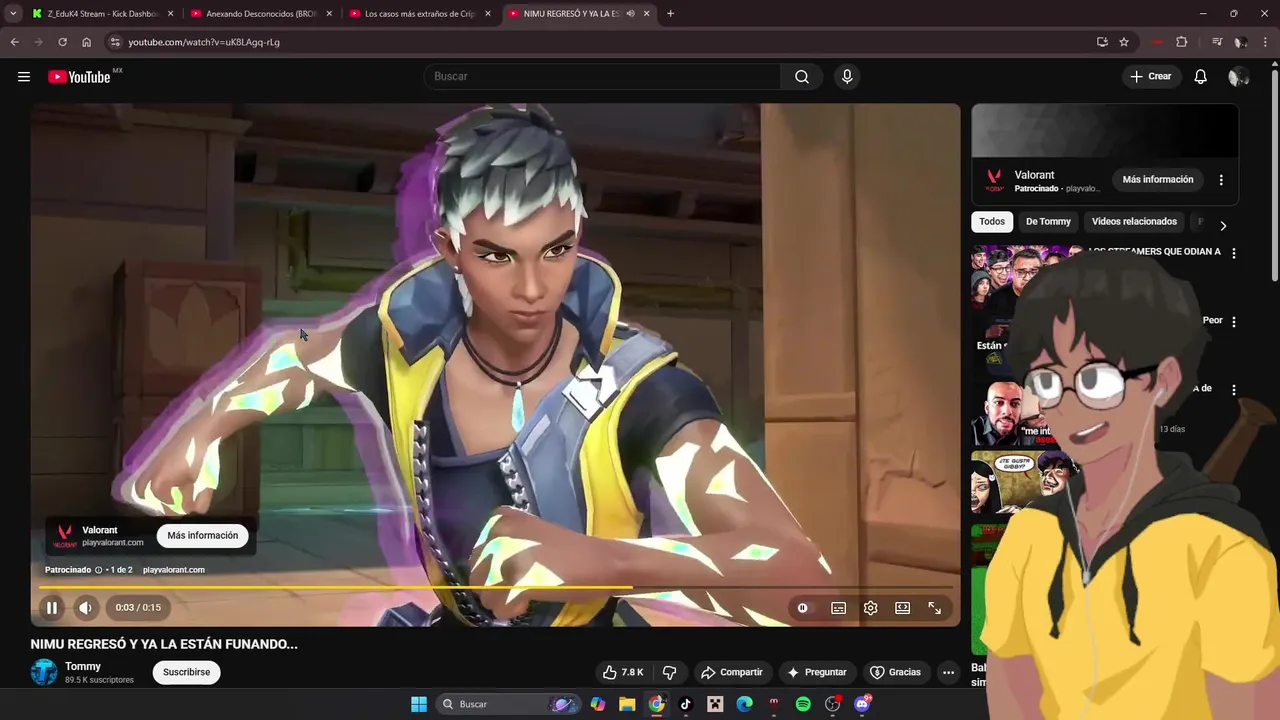Switch to Los casos más extraños tab
1280x720 pixels.
pyautogui.click(x=419, y=14)
